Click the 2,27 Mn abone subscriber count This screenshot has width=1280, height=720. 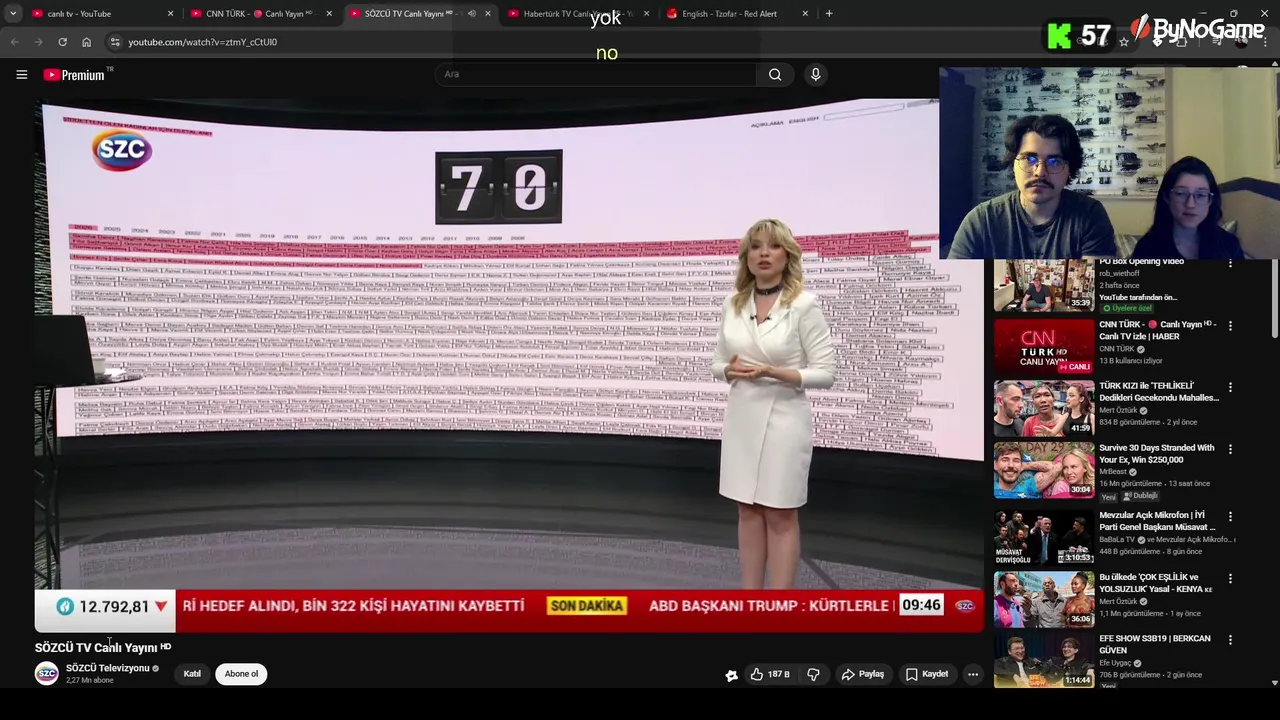point(90,681)
